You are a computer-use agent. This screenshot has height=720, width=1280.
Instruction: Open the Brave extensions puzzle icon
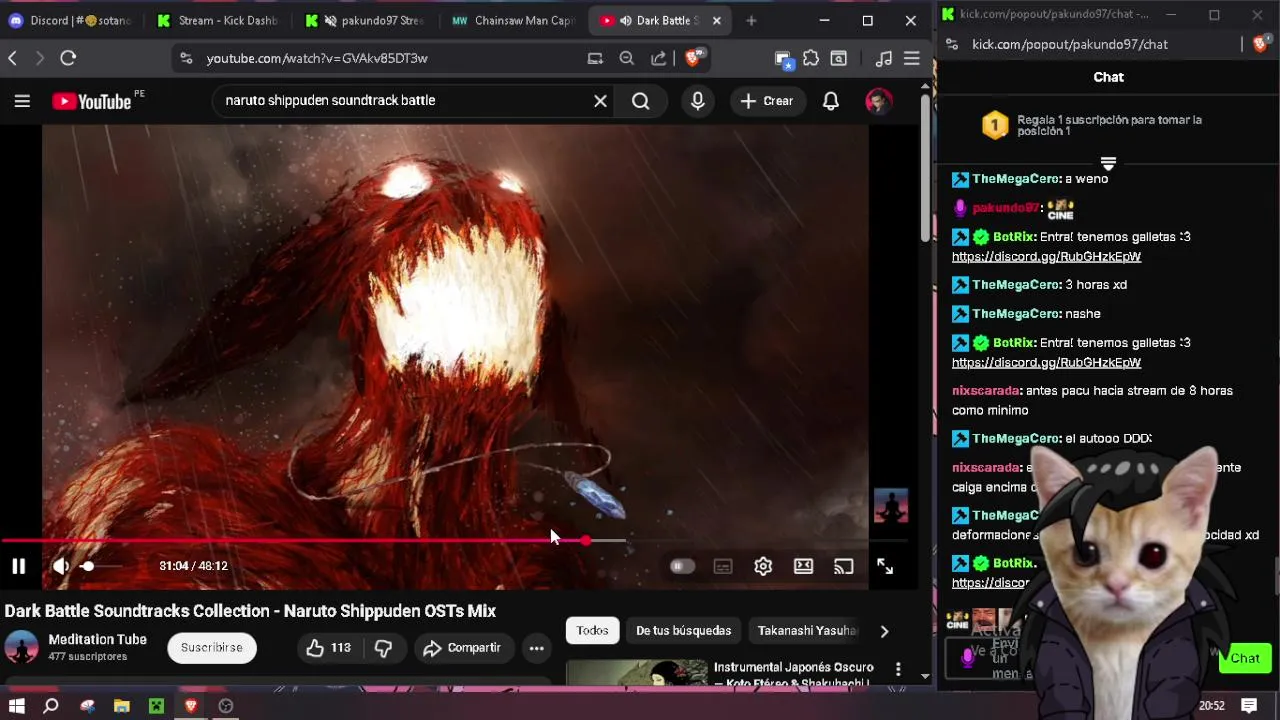[x=811, y=59]
